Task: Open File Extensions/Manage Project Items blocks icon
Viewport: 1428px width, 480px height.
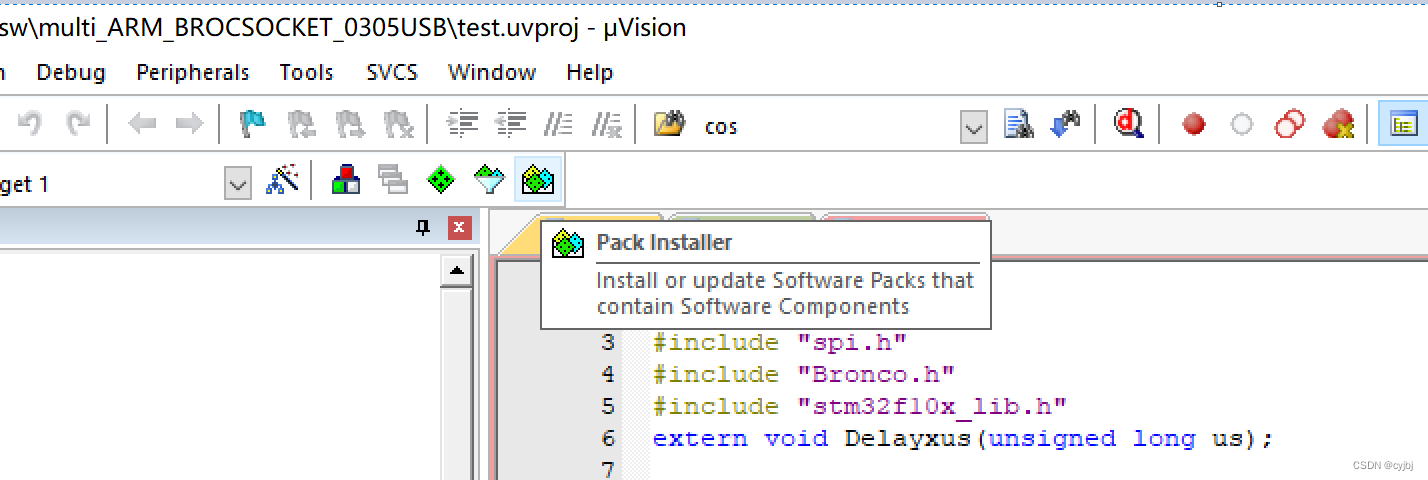Action: coord(345,180)
